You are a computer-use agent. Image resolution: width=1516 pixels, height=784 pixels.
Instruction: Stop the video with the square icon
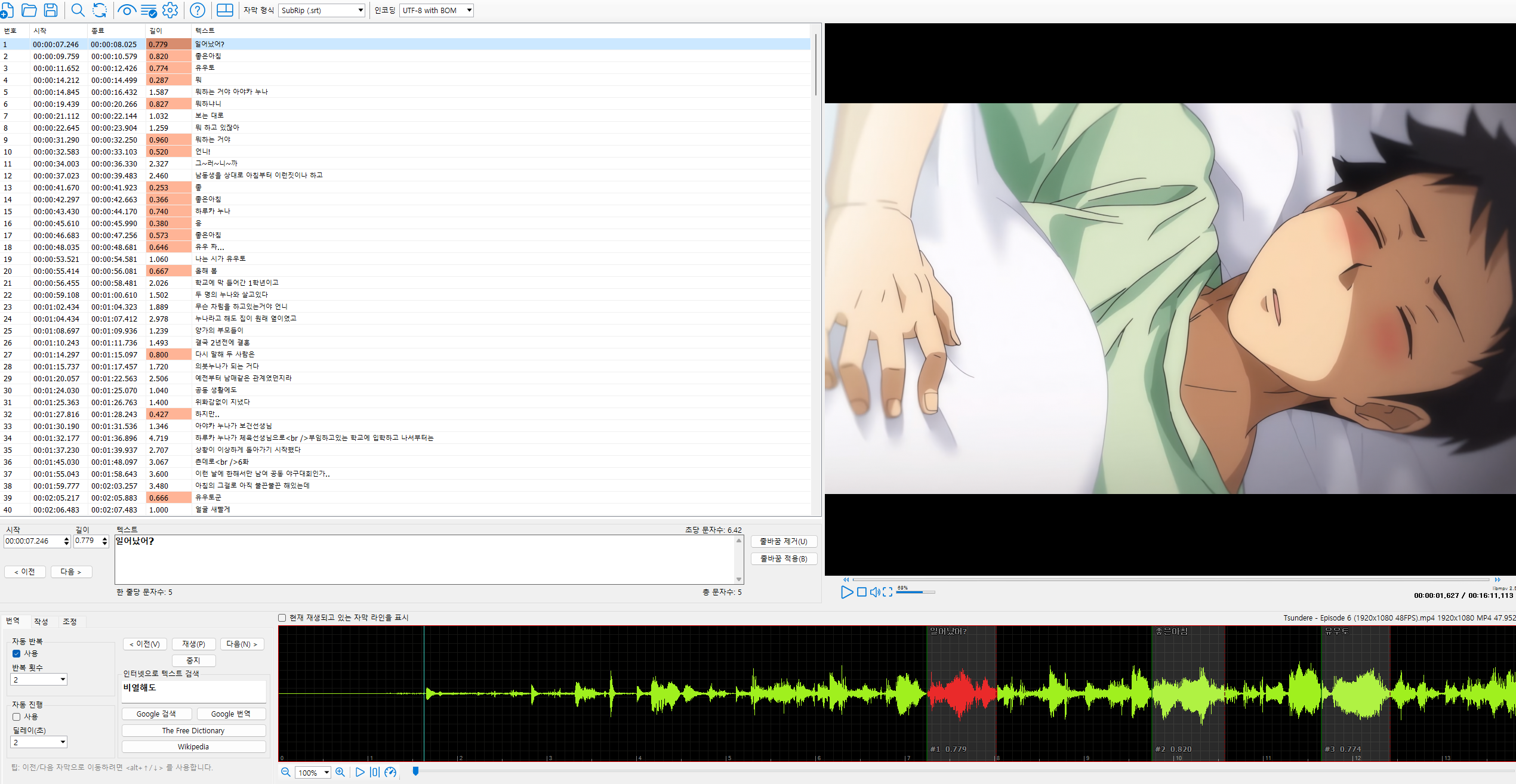[861, 592]
